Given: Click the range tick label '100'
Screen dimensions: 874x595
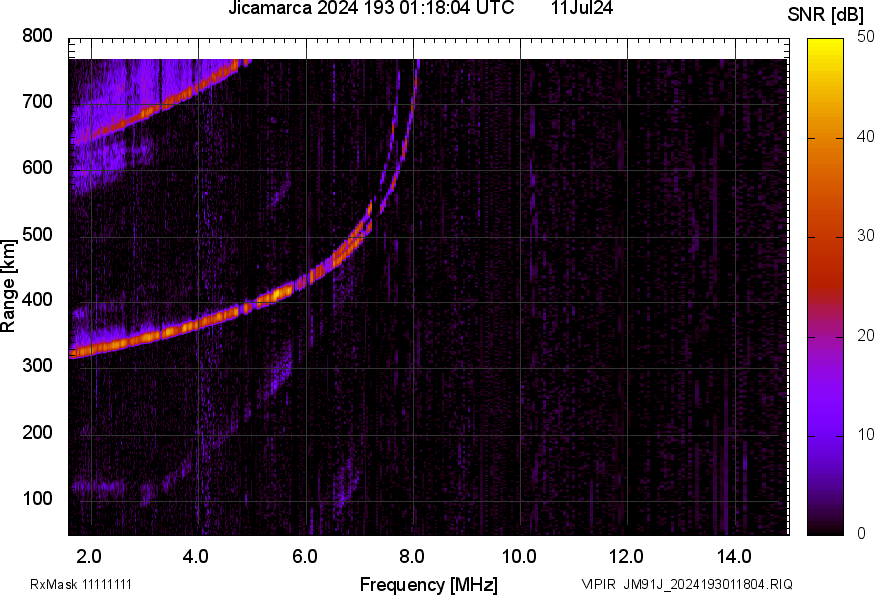Looking at the screenshot, I should click(x=37, y=497).
